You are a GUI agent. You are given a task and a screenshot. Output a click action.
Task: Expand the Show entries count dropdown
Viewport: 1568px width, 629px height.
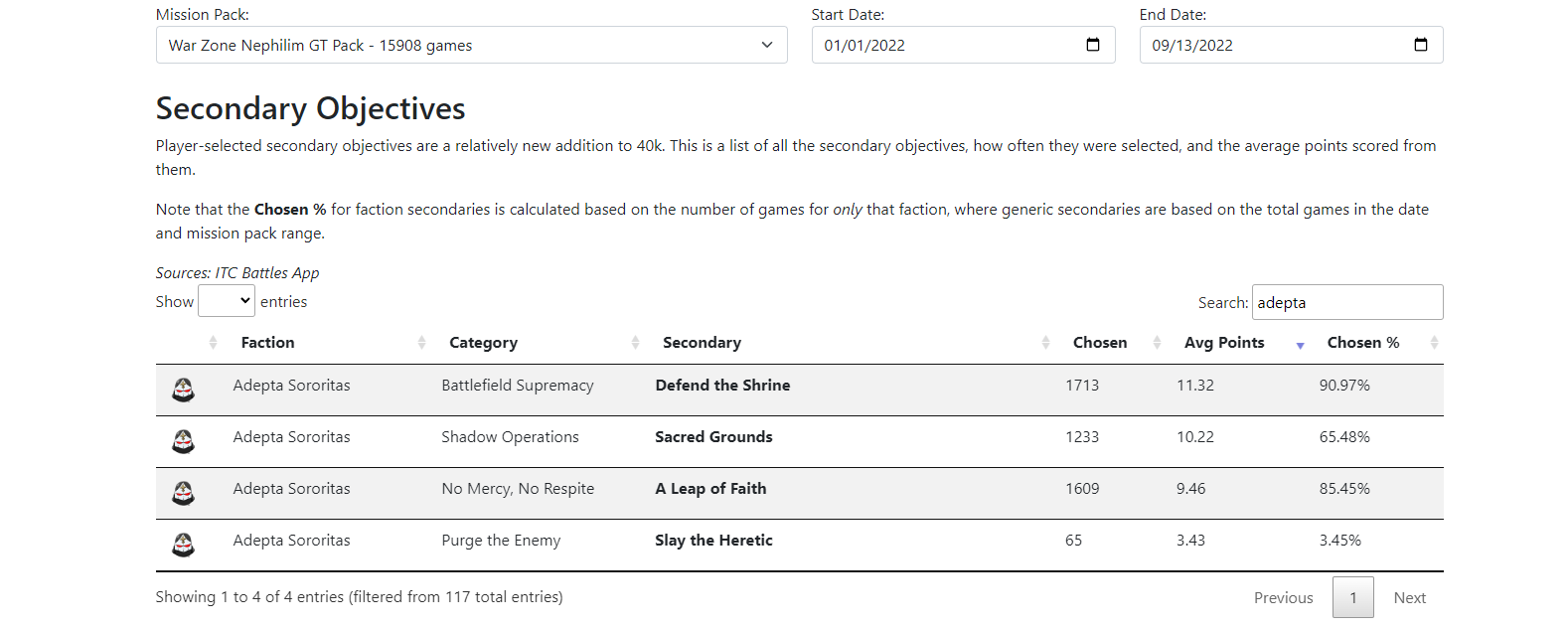[x=227, y=301]
